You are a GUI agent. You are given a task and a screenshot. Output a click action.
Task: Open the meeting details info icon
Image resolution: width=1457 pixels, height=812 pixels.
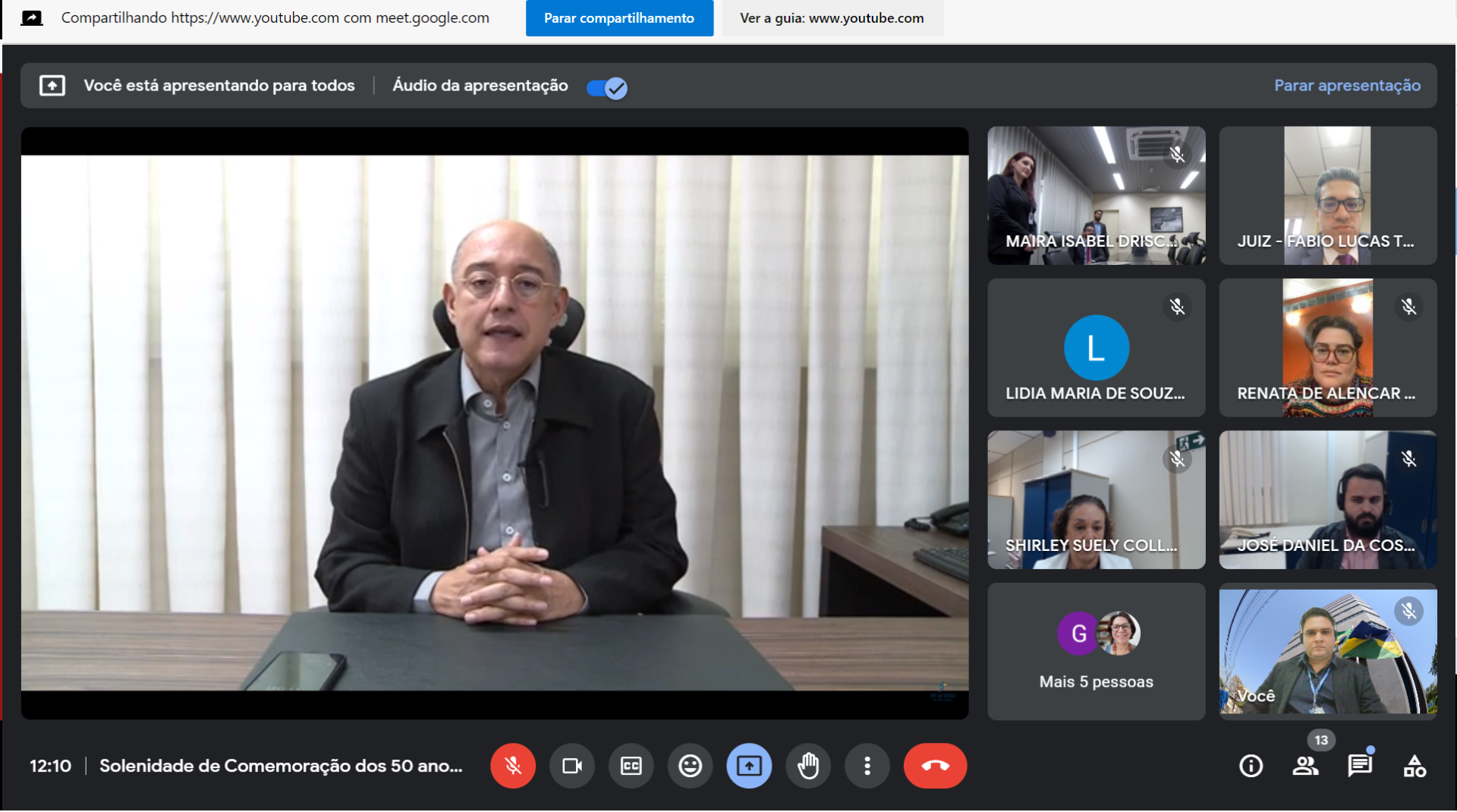pyautogui.click(x=1251, y=766)
